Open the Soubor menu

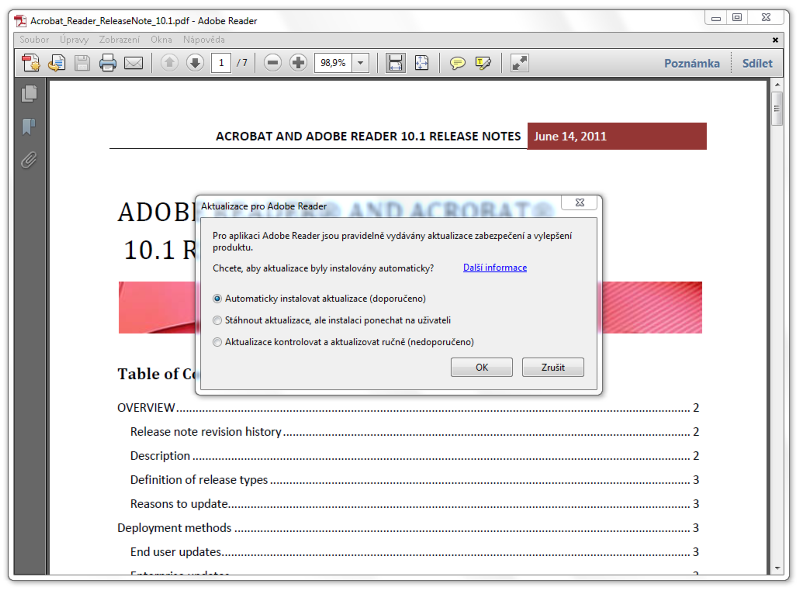click(x=34, y=39)
